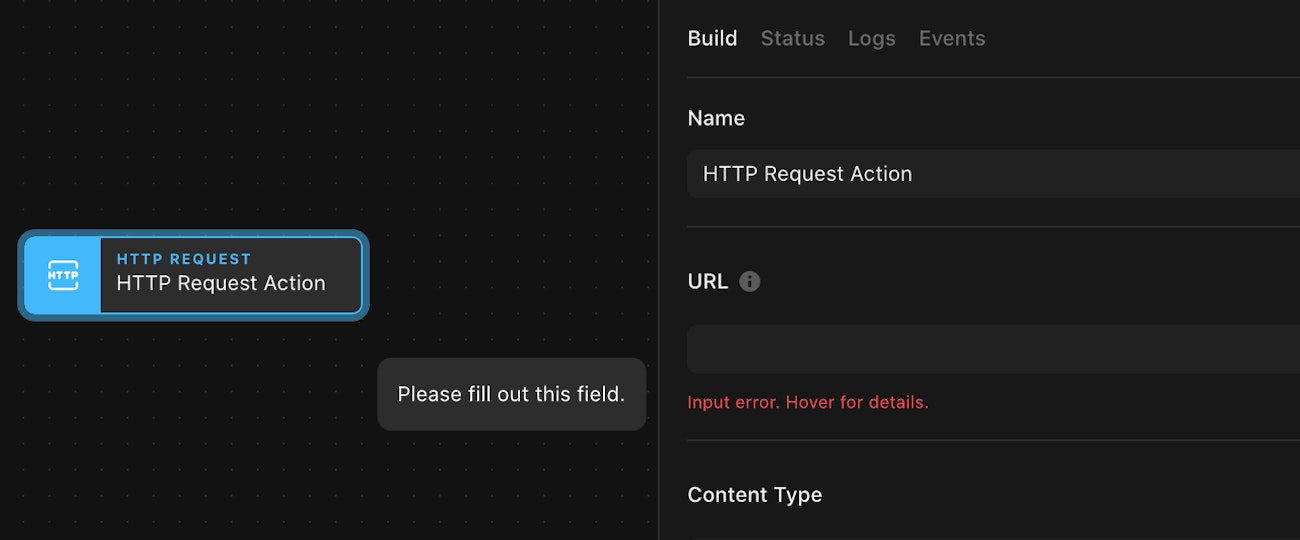Click into the empty URL input field

point(992,349)
